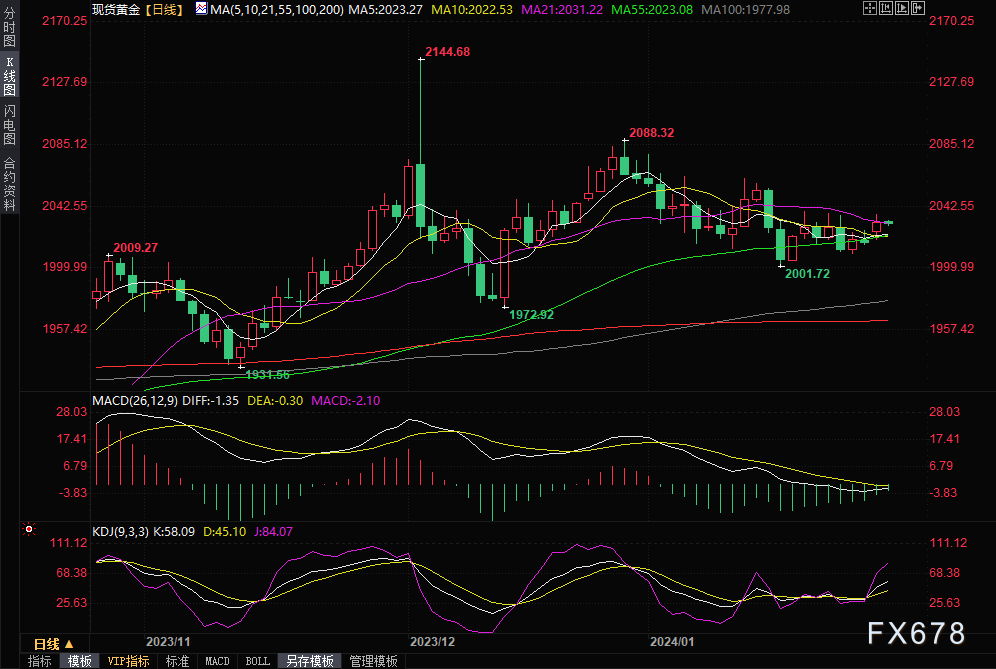Open 管理模板 template manager
Screen dimensions: 996x669
[x=372, y=661]
